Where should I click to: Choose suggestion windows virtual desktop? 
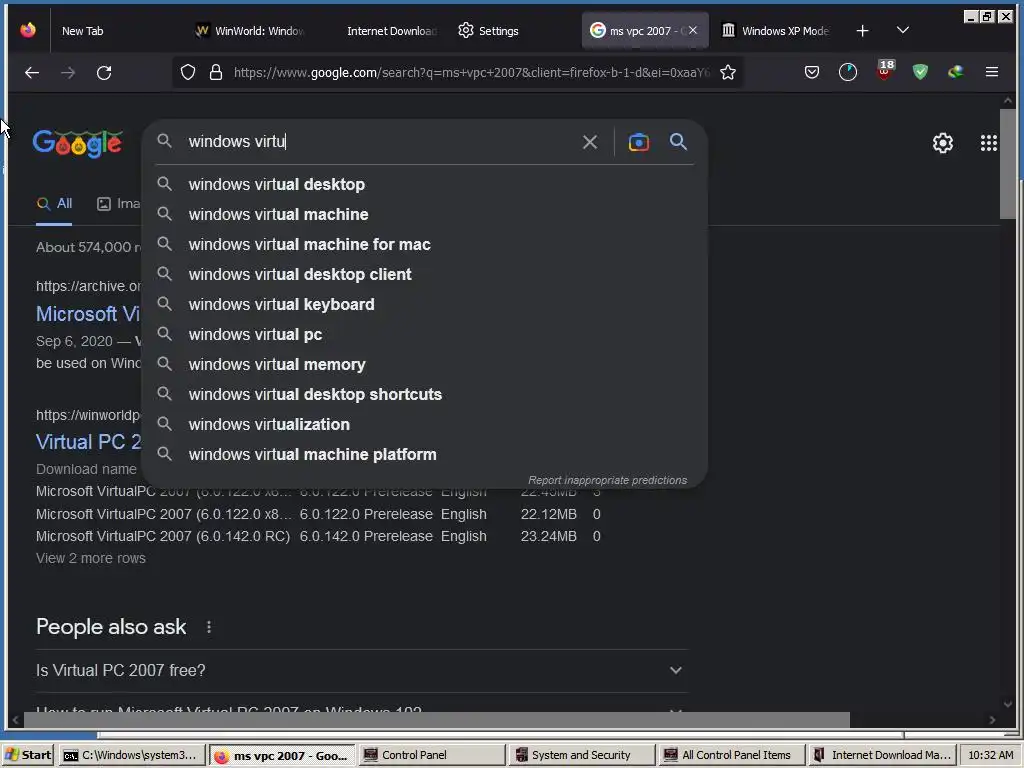click(424, 184)
